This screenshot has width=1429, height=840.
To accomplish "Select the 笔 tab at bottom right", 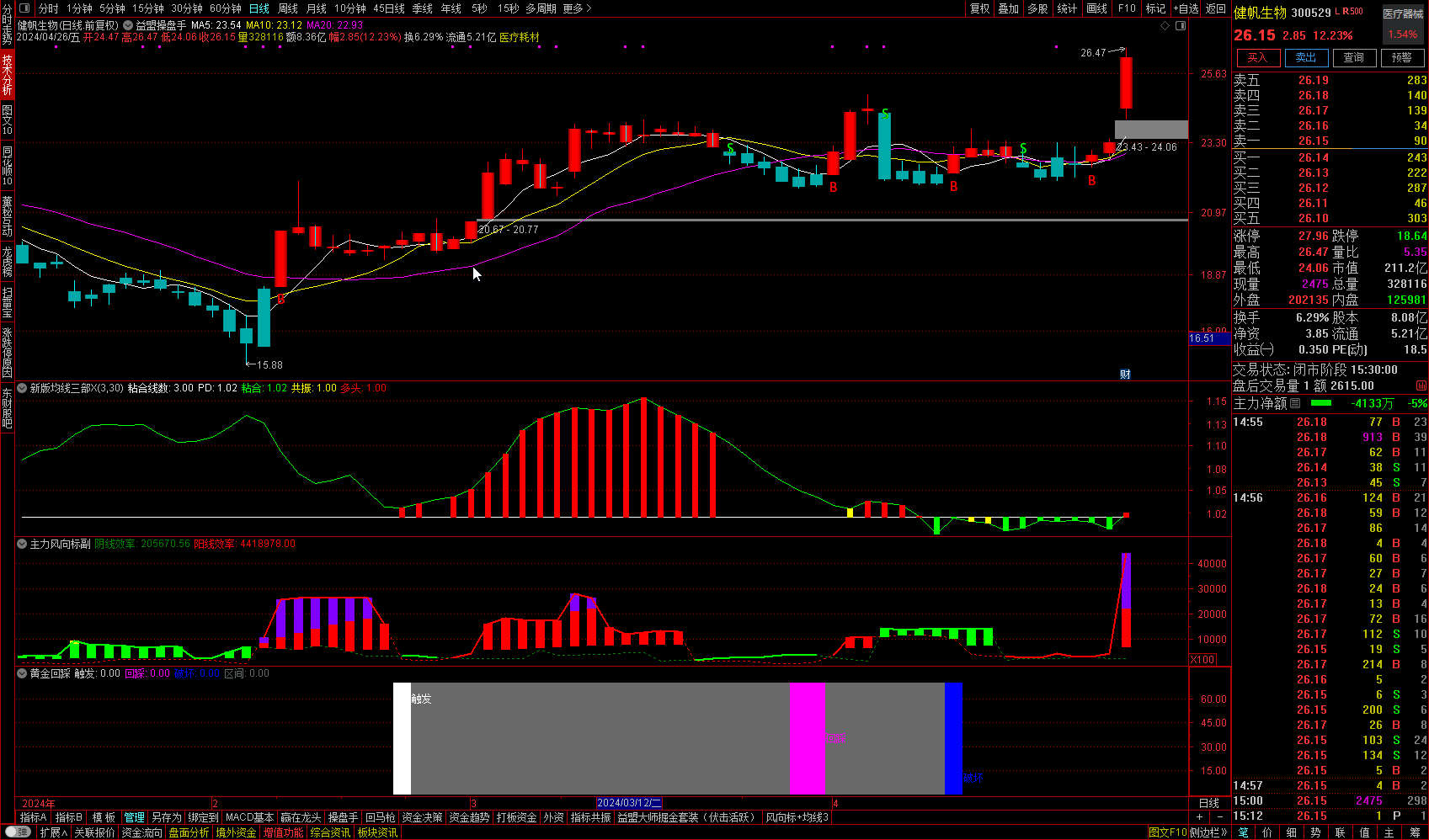I will [x=1243, y=832].
